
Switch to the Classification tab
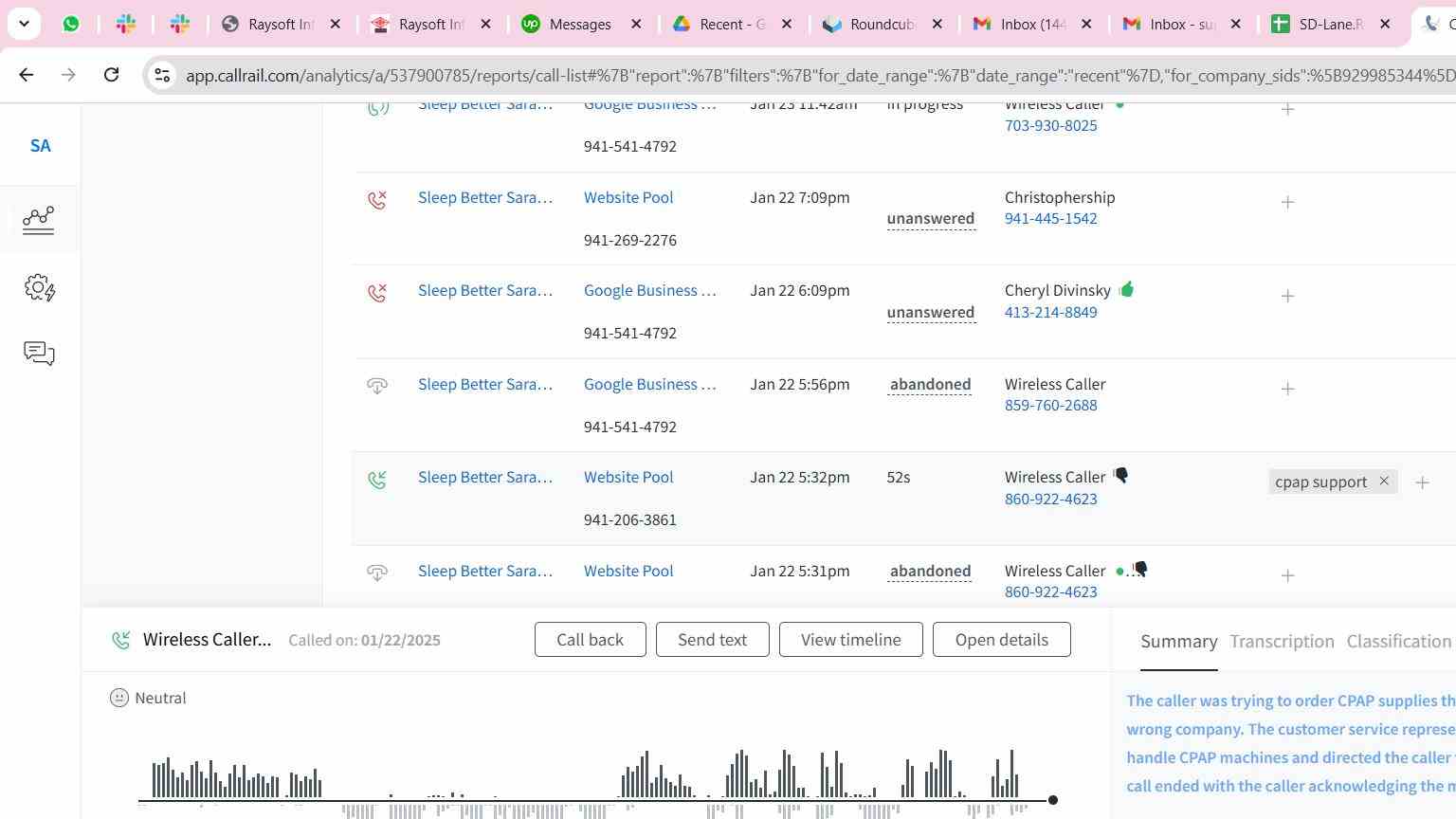pyautogui.click(x=1399, y=642)
